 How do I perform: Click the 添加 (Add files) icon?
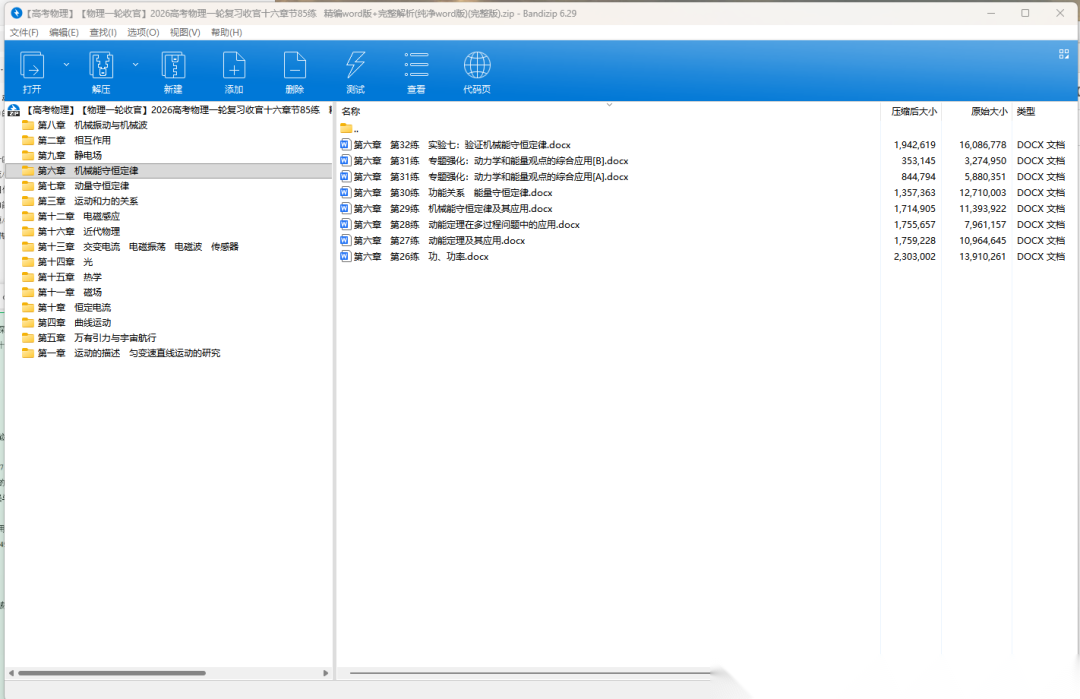coord(234,67)
